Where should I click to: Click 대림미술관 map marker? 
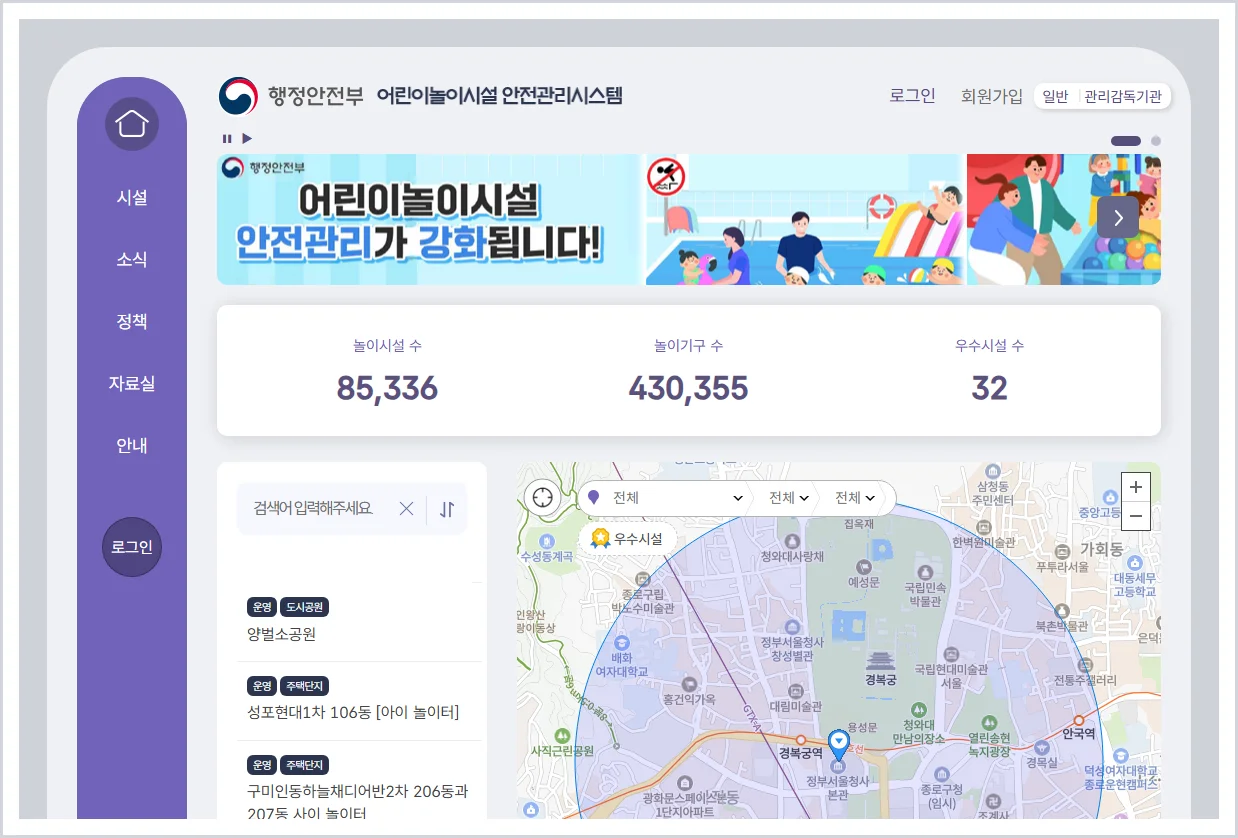795,692
